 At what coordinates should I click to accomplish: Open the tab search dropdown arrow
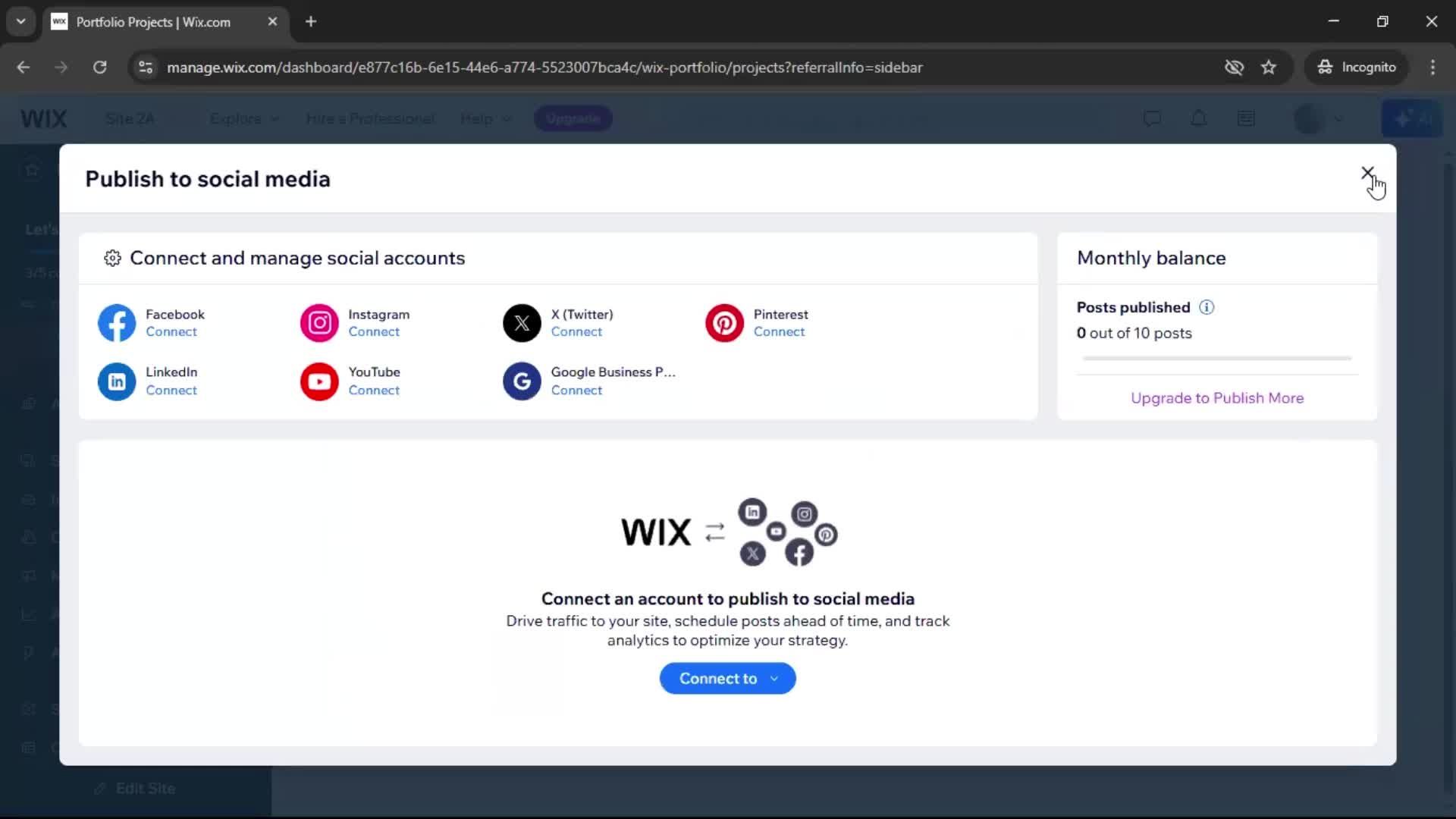point(21,22)
